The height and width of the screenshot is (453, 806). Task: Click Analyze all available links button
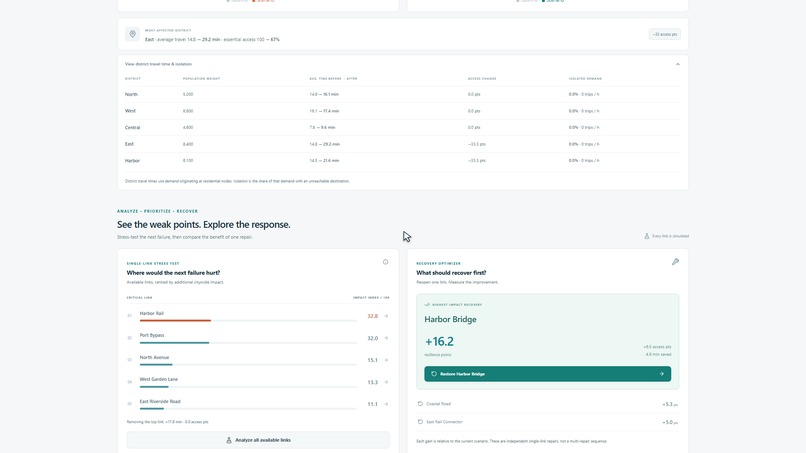pyautogui.click(x=258, y=440)
